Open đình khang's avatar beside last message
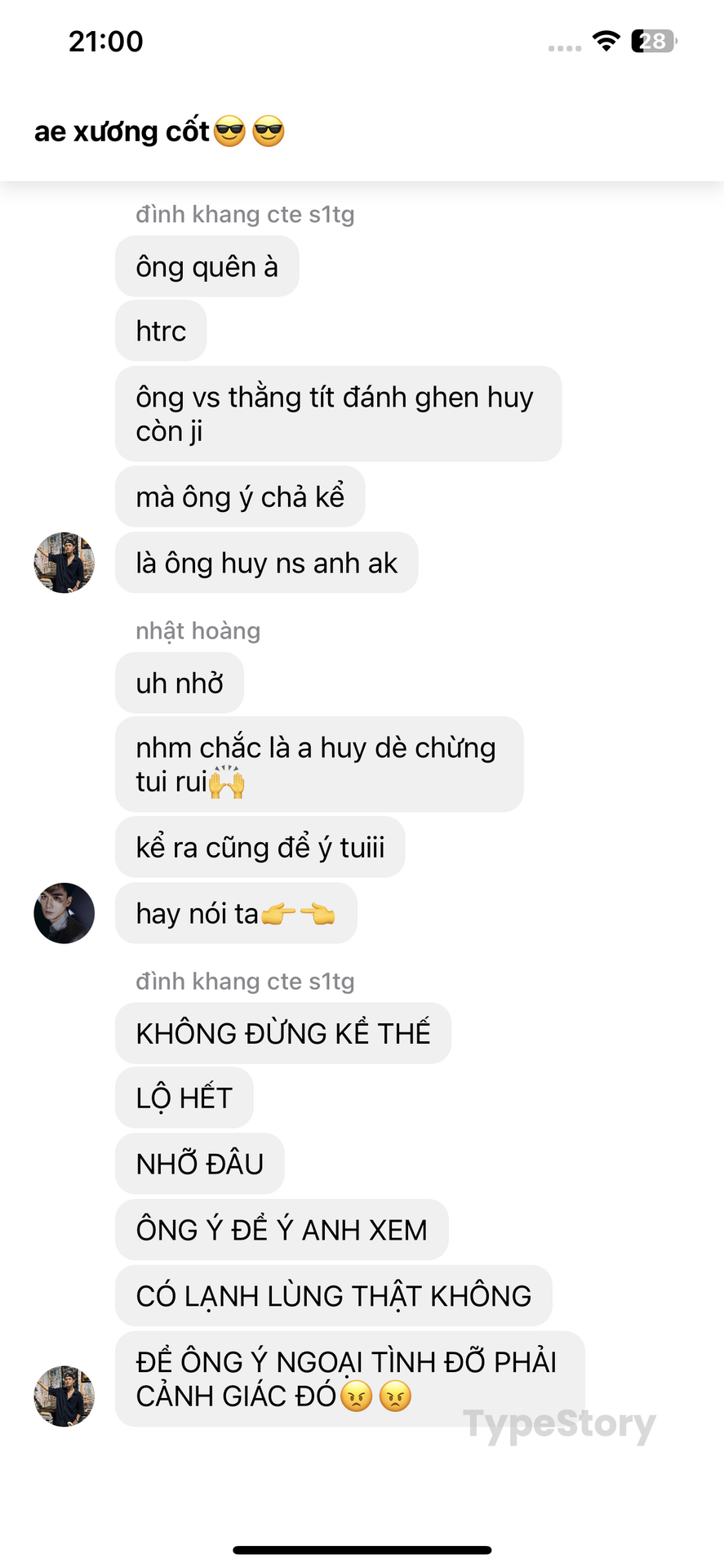Screen dimensions: 724x1568 [x=64, y=1396]
